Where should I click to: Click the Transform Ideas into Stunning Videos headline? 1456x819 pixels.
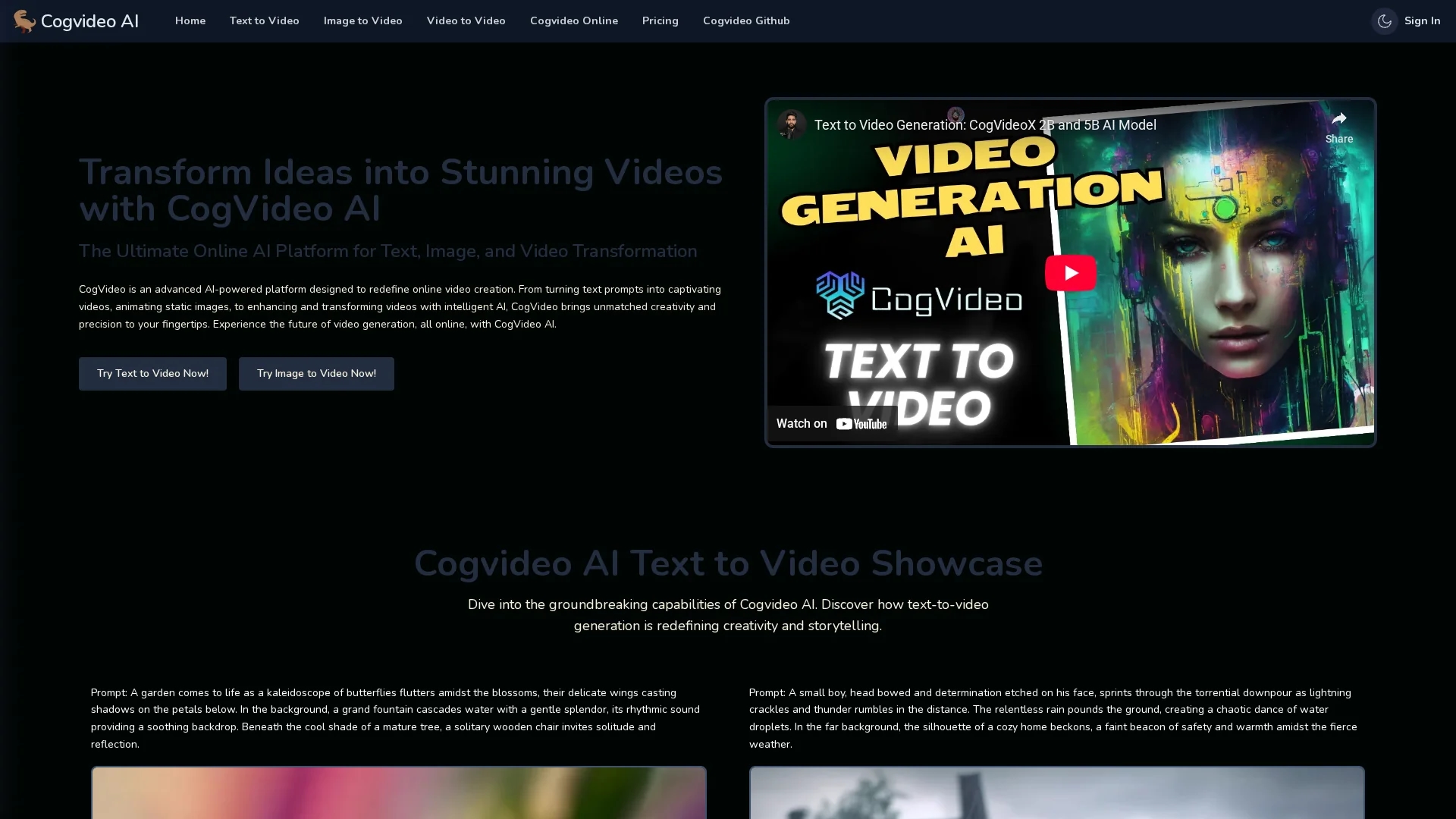pyautogui.click(x=400, y=190)
